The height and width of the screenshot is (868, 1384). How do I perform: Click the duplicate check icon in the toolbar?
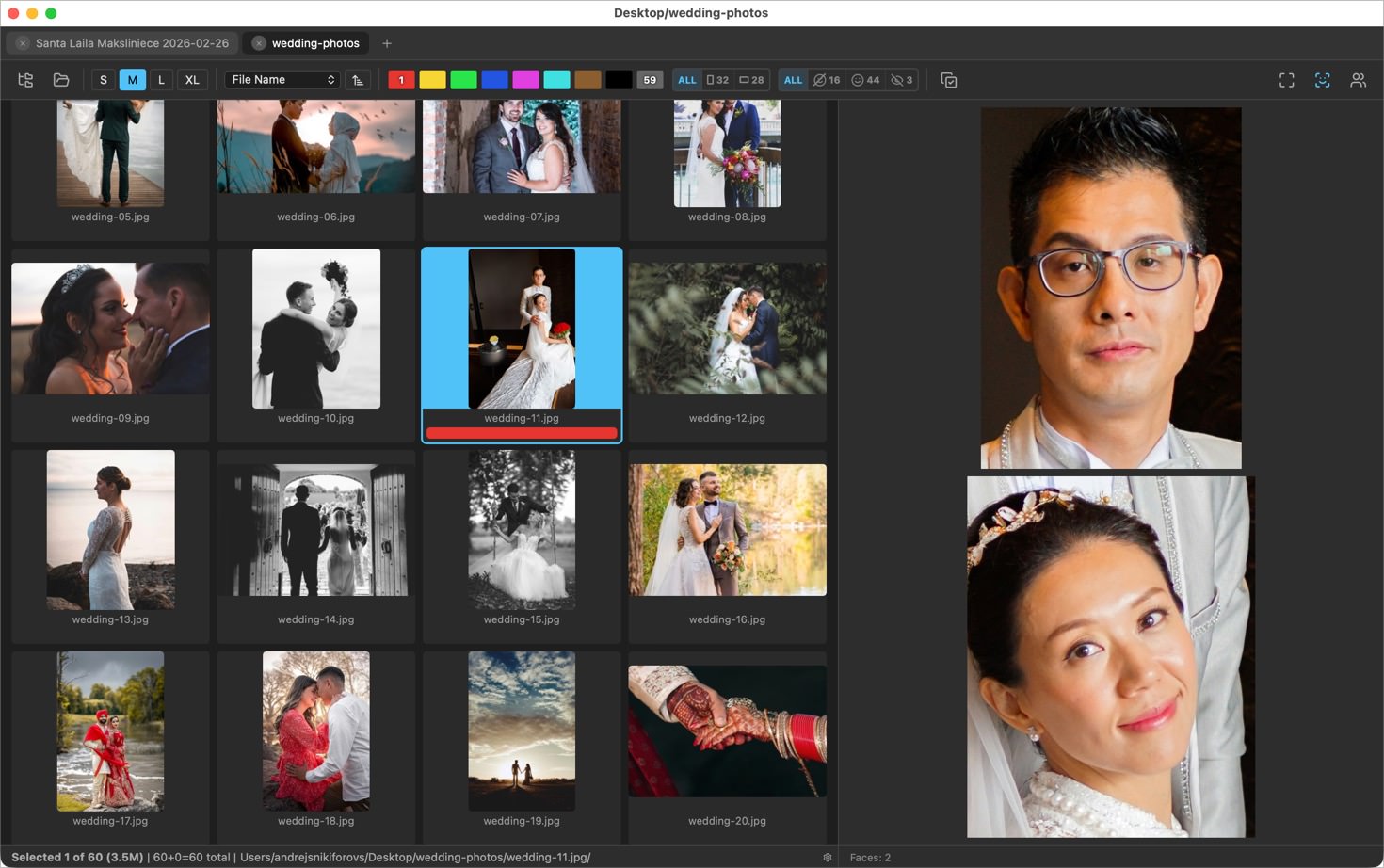(x=949, y=80)
